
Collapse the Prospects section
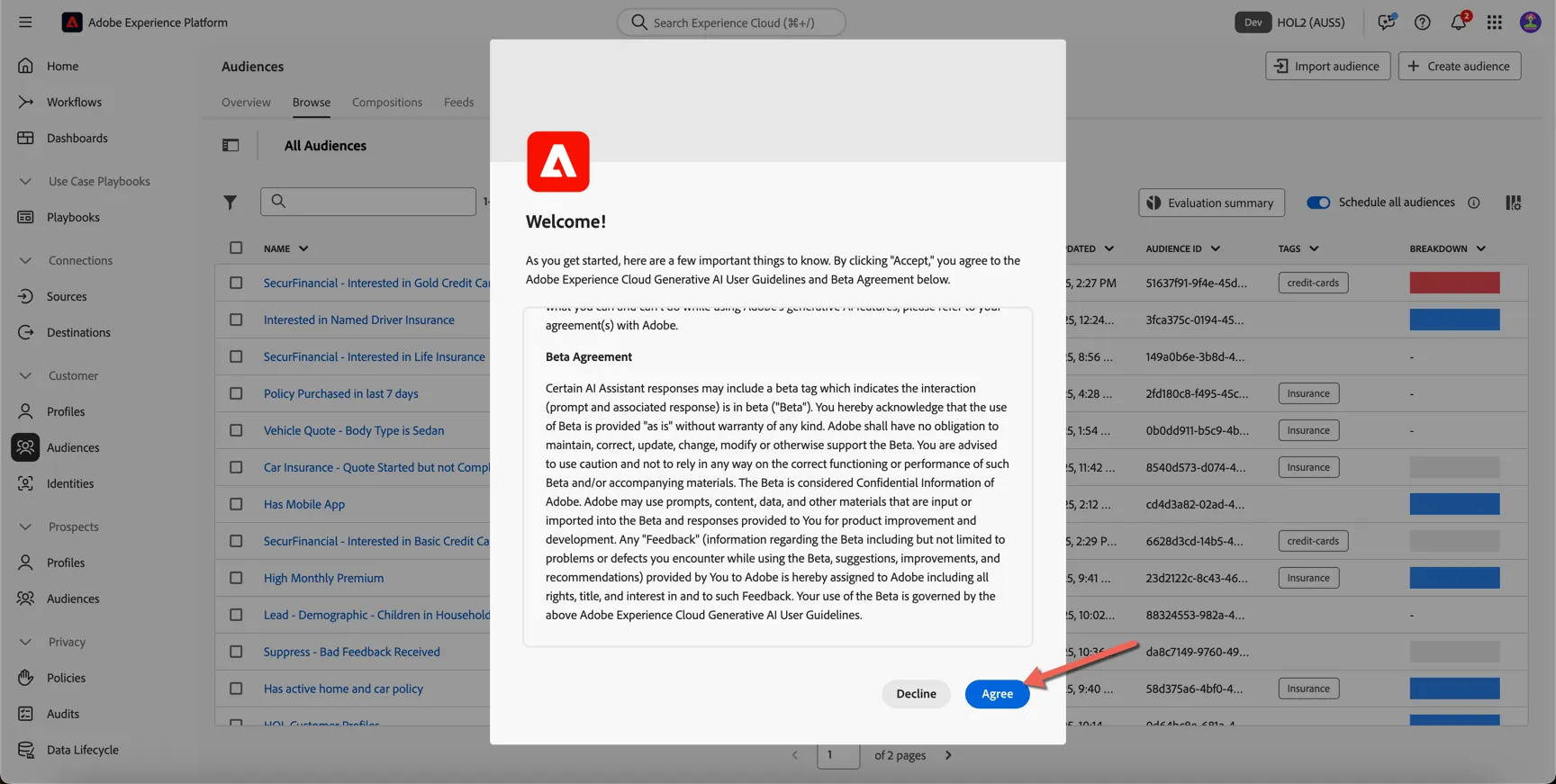25,527
